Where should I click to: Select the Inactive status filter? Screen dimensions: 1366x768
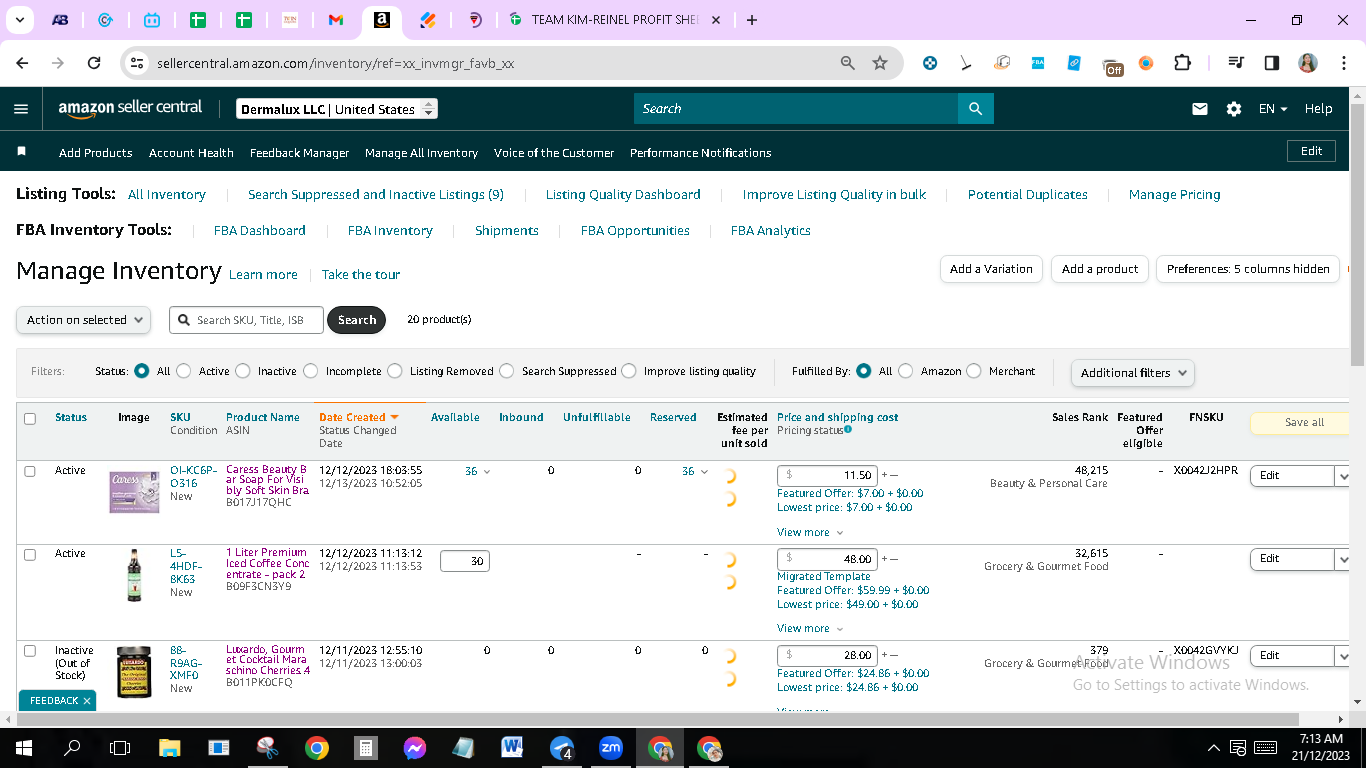pyautogui.click(x=243, y=371)
